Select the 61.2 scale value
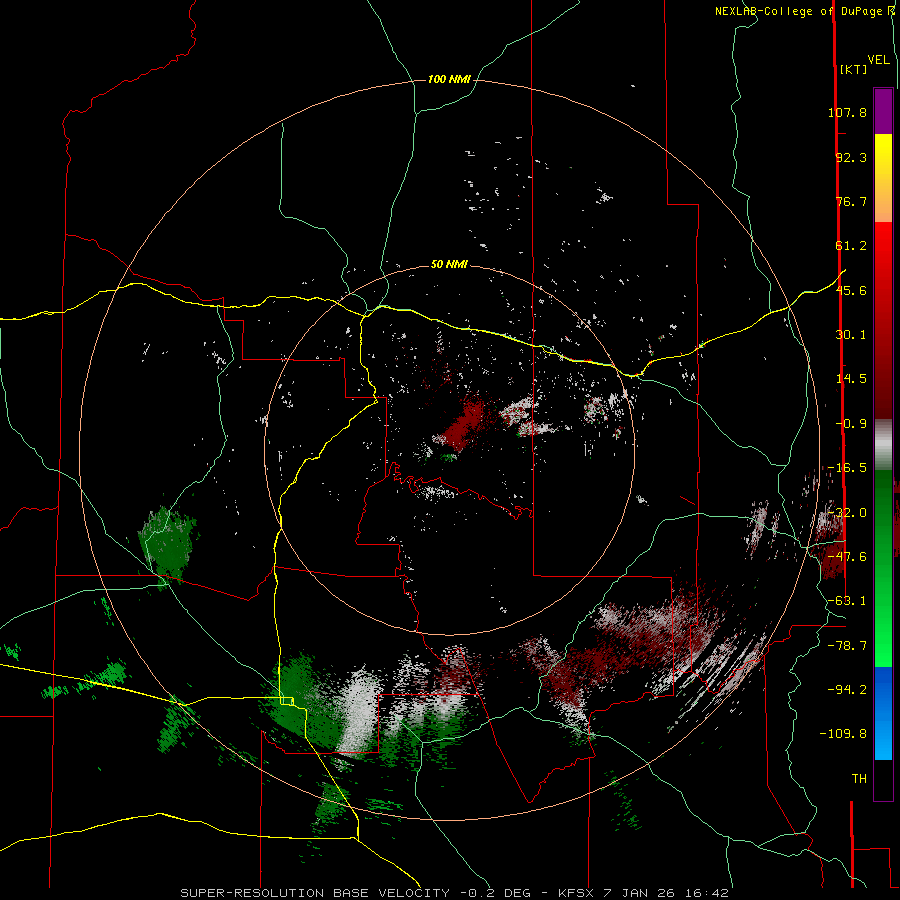The height and width of the screenshot is (900, 900). pos(851,246)
